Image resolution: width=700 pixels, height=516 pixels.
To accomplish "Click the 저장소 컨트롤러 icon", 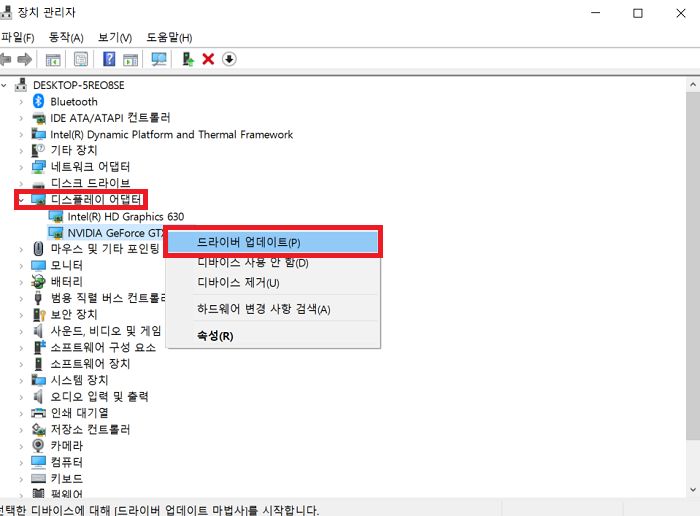I will click(38, 429).
